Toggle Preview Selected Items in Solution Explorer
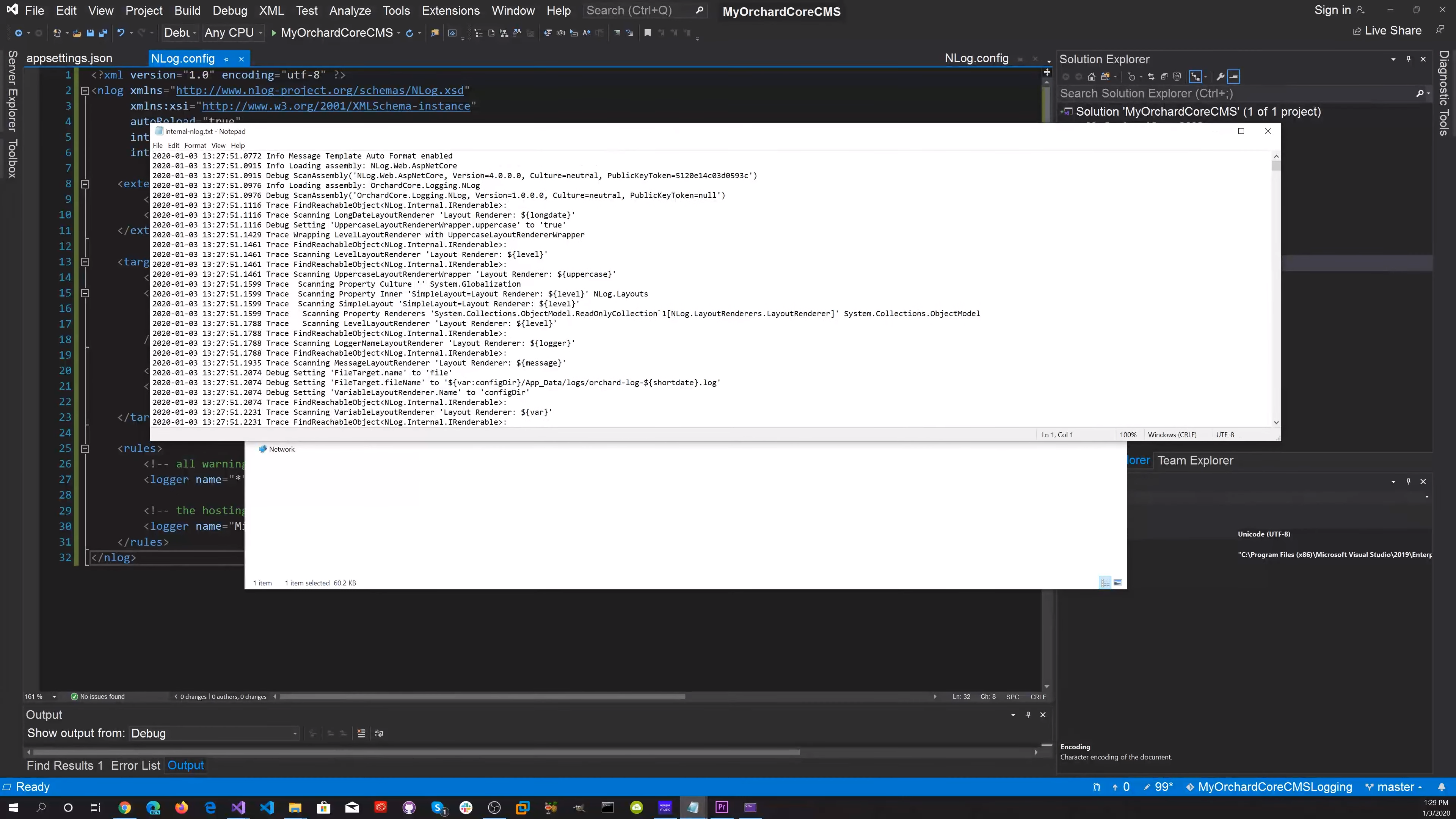This screenshot has height=819, width=1456. coord(1234,76)
